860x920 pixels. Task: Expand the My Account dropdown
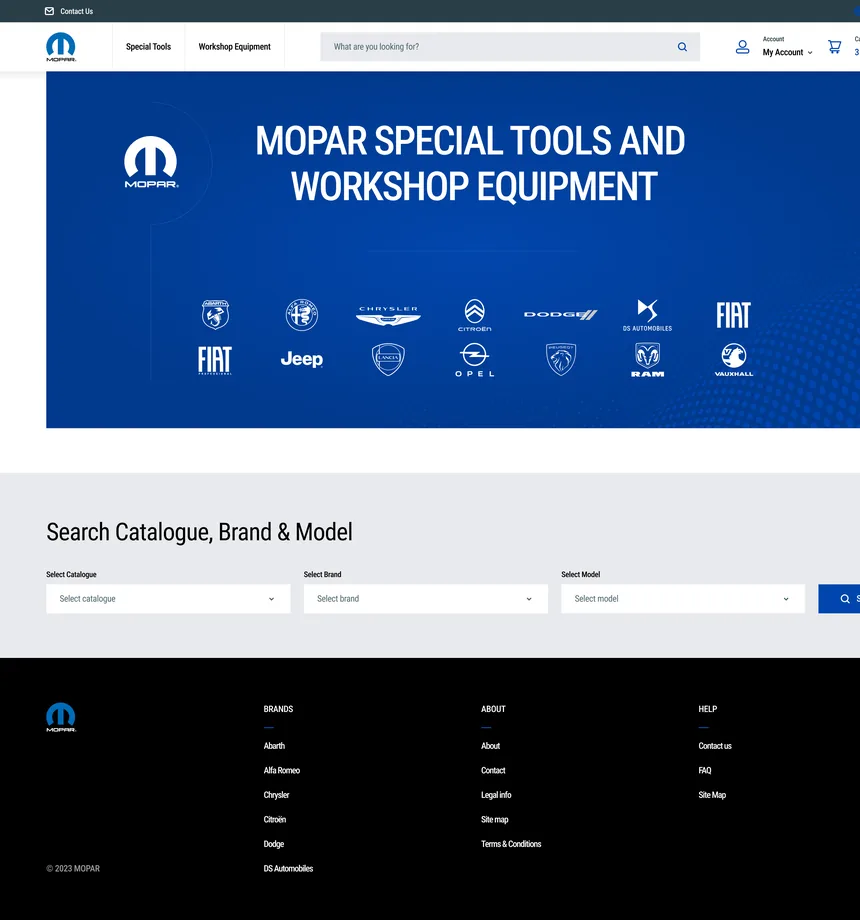coord(787,52)
